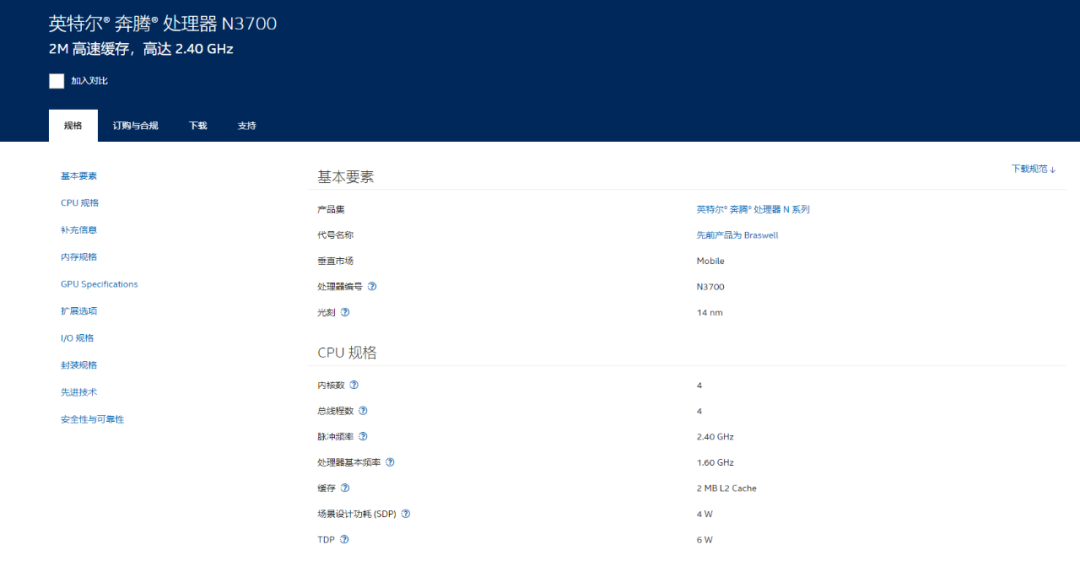This screenshot has width=1080, height=561.
Task: Click the 下载规范 download link
Action: [x=1032, y=169]
